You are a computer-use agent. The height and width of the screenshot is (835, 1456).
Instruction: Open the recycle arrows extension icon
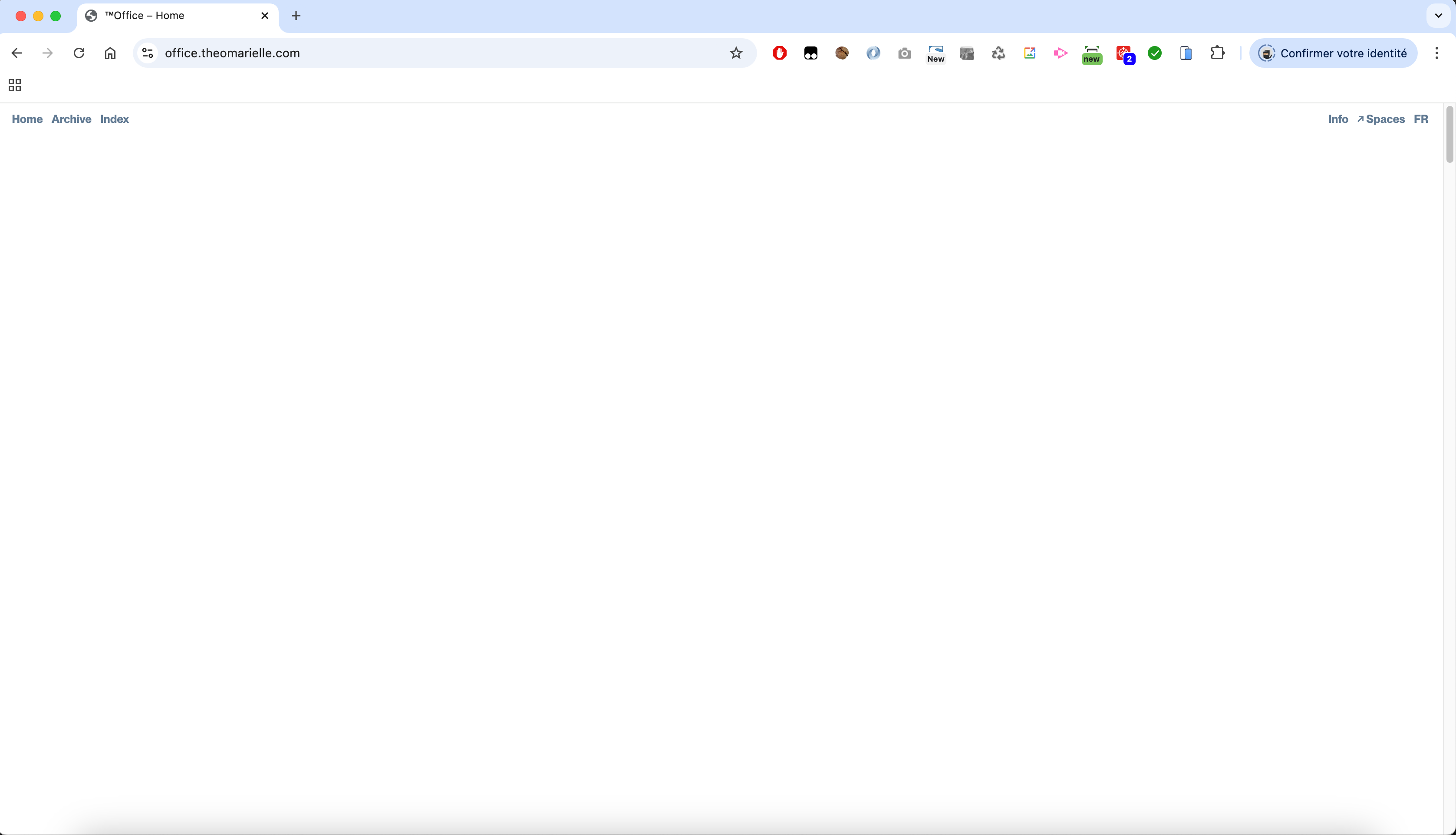pyautogui.click(x=998, y=53)
